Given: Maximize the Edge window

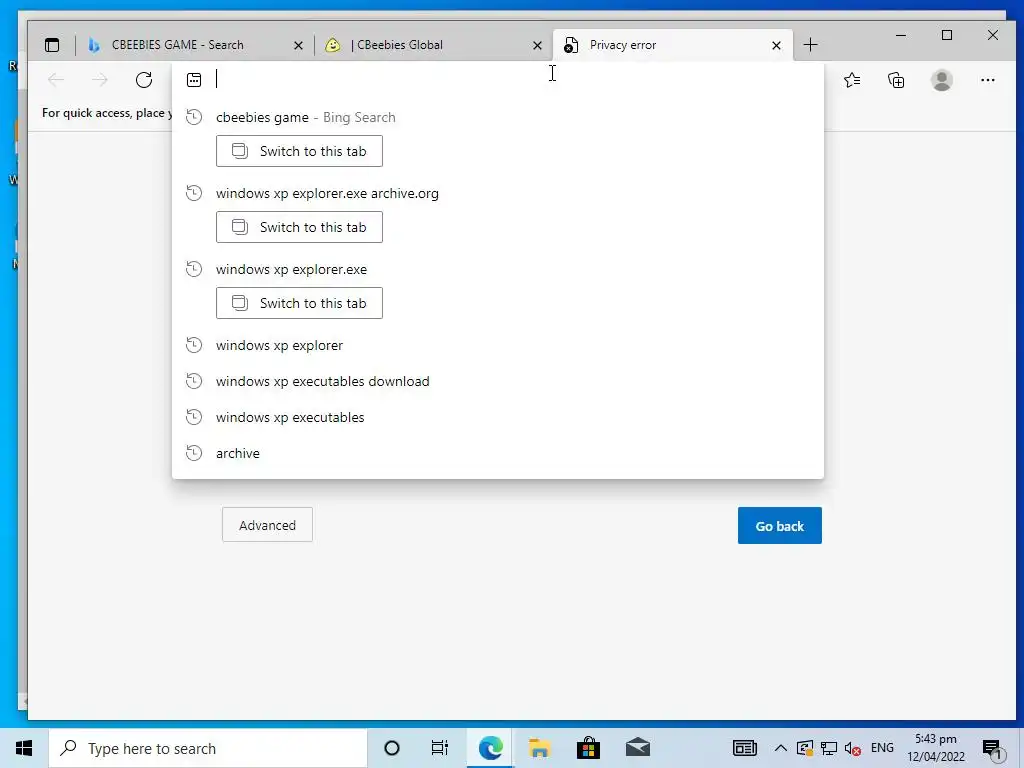Looking at the screenshot, I should [x=947, y=35].
